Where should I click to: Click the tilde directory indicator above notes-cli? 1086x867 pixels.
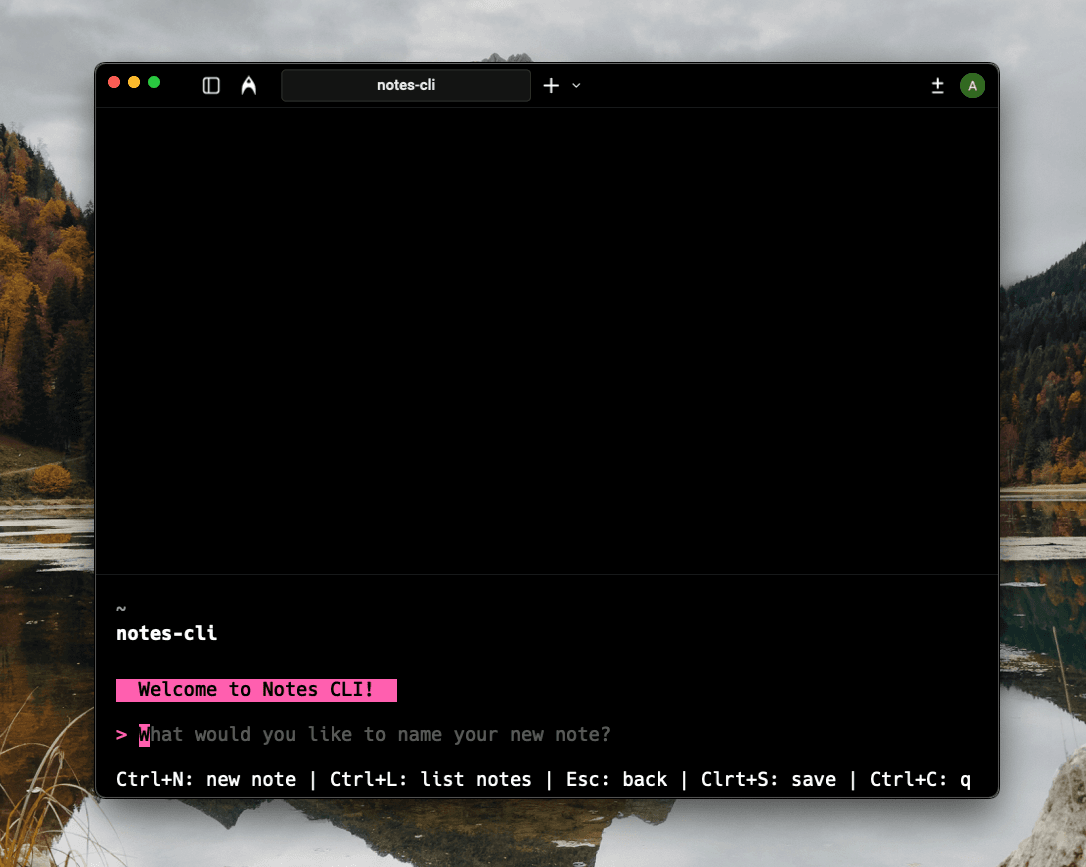(x=120, y=608)
